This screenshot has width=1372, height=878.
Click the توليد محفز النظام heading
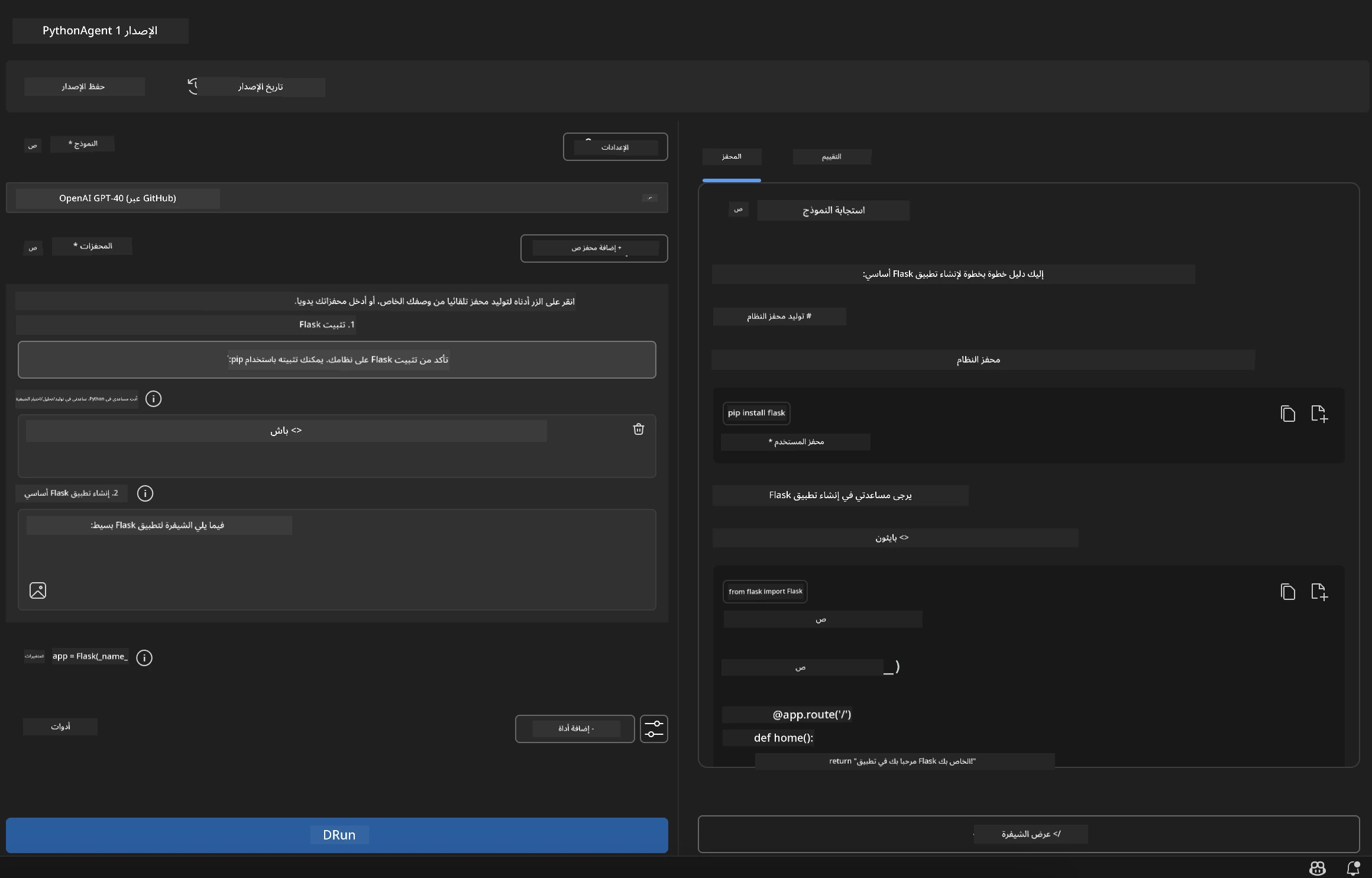click(779, 317)
